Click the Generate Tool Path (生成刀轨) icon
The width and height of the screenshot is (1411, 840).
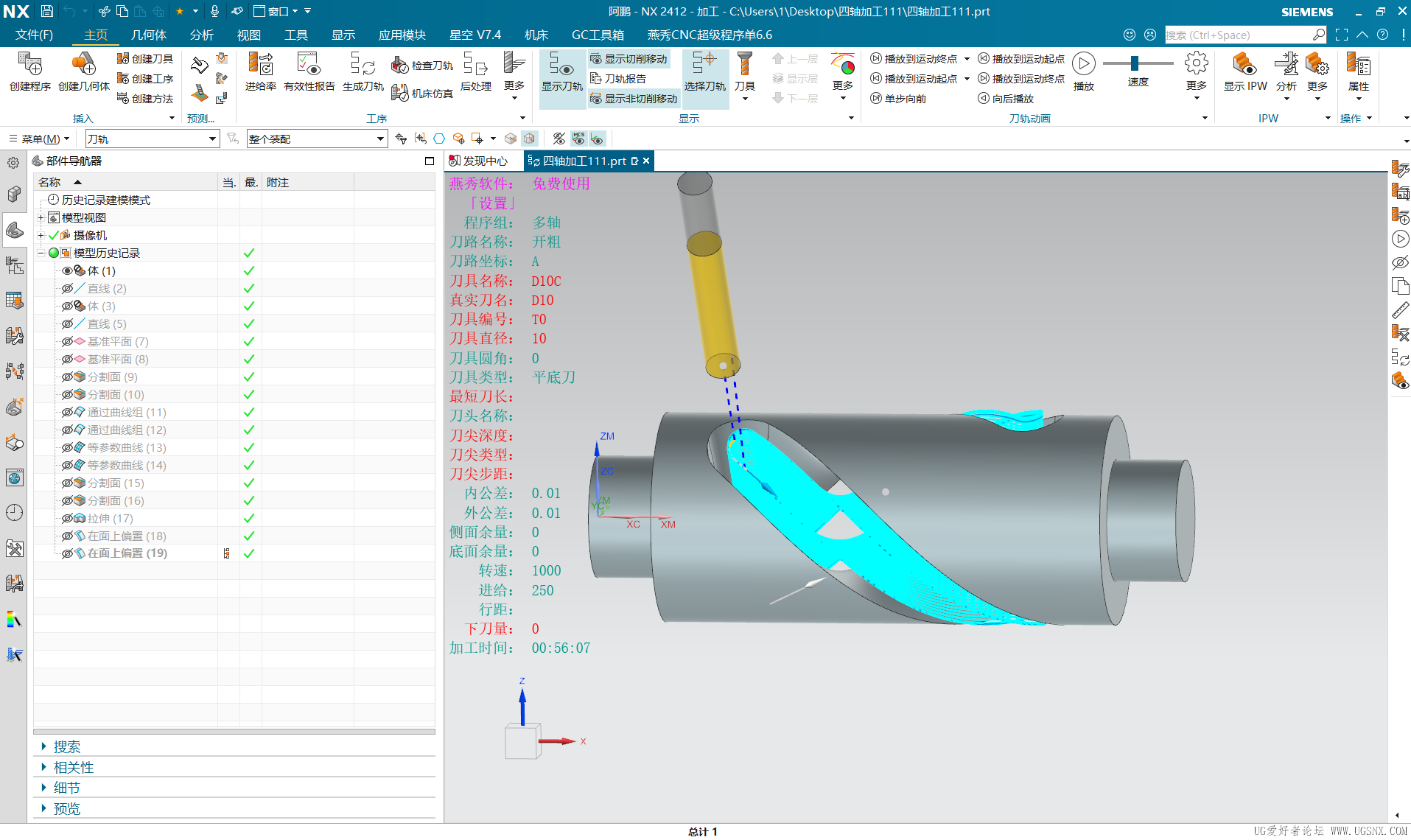(363, 66)
